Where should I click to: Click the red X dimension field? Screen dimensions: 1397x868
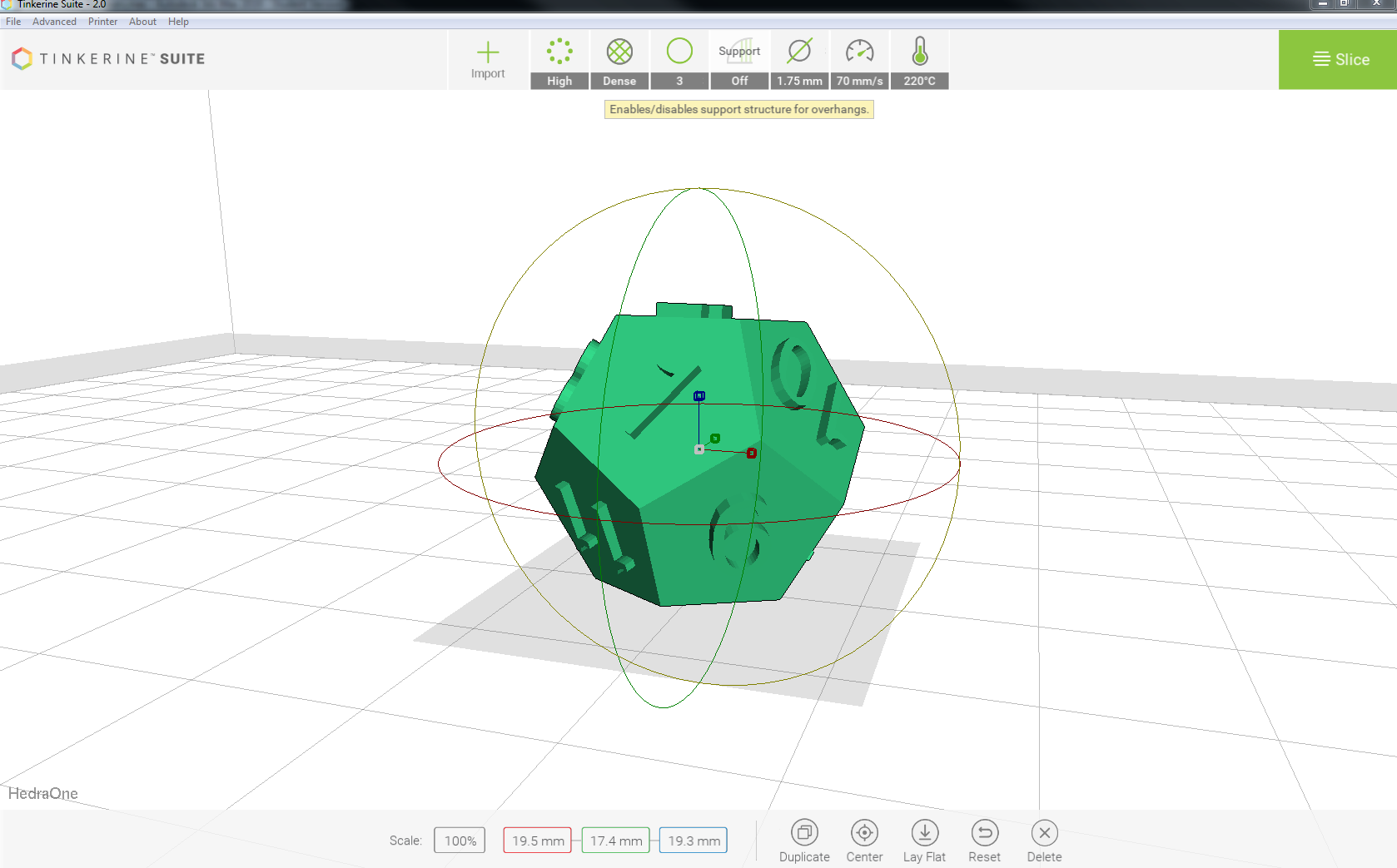(538, 841)
